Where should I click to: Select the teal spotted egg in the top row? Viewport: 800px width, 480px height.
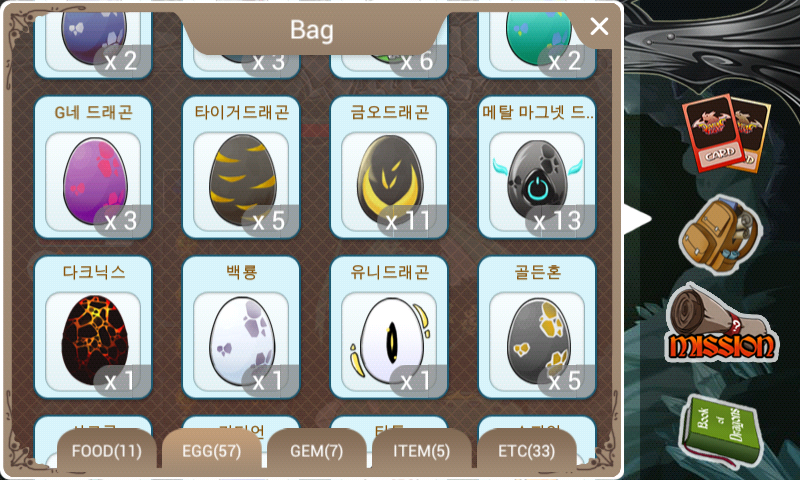pyautogui.click(x=537, y=43)
